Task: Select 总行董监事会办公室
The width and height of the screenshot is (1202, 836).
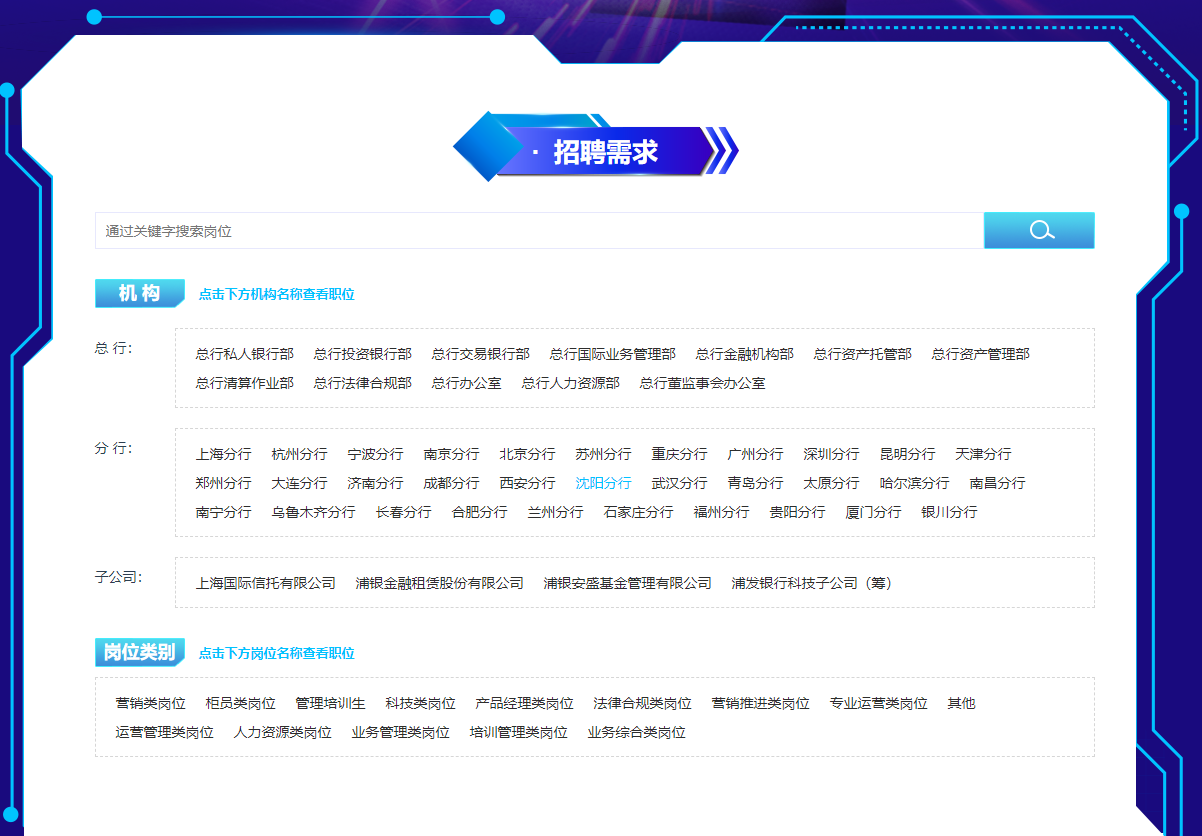Action: point(703,383)
